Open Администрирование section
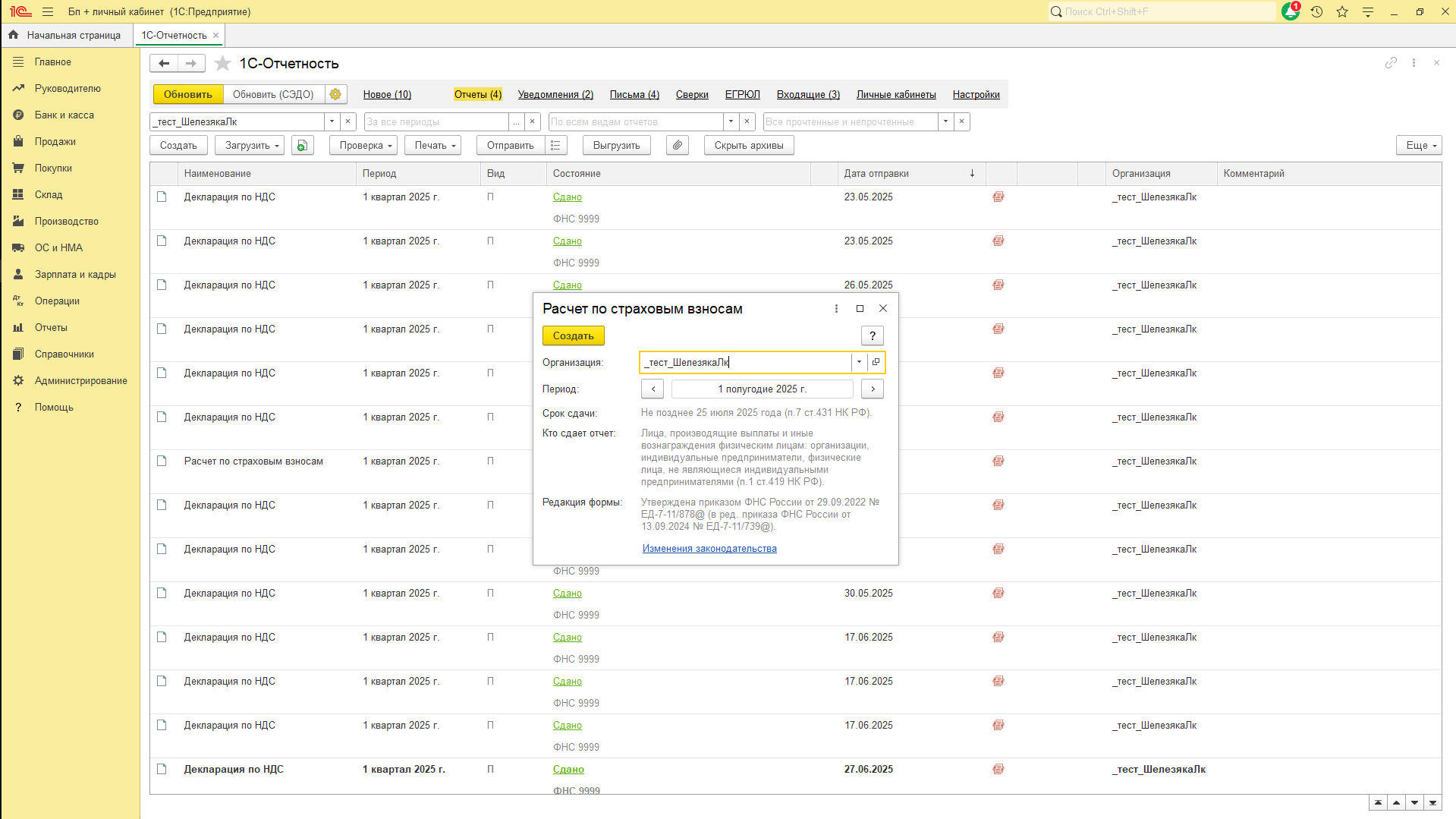Image resolution: width=1456 pixels, height=819 pixels. [x=80, y=380]
